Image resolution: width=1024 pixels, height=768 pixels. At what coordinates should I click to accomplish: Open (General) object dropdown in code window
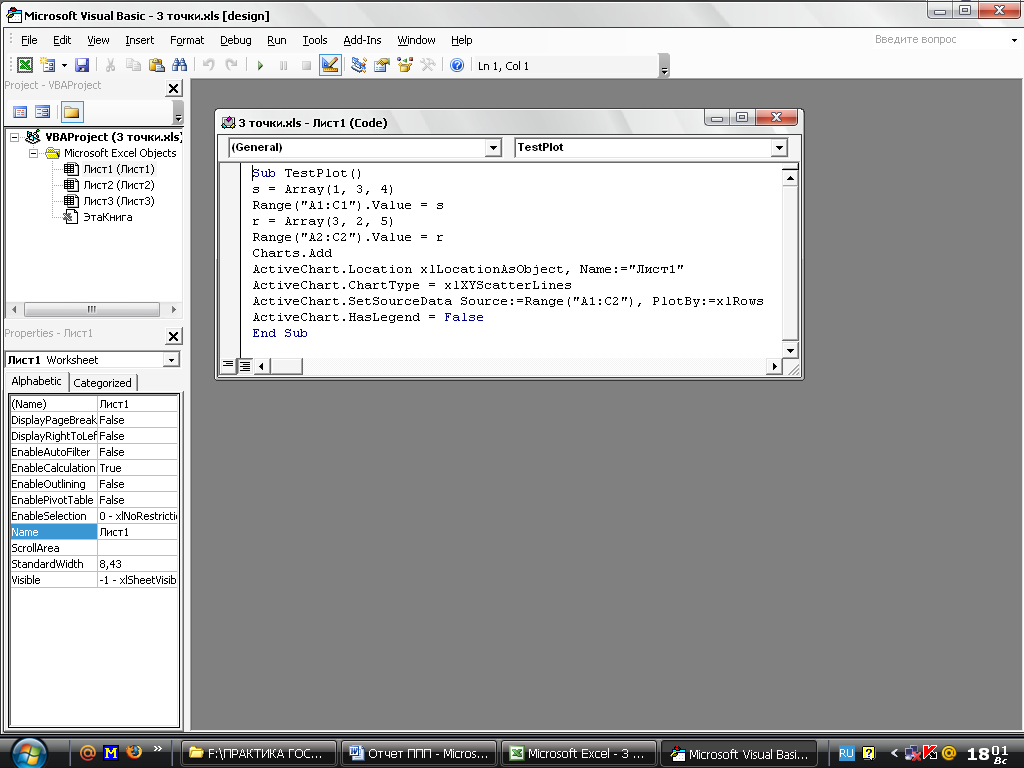click(493, 148)
